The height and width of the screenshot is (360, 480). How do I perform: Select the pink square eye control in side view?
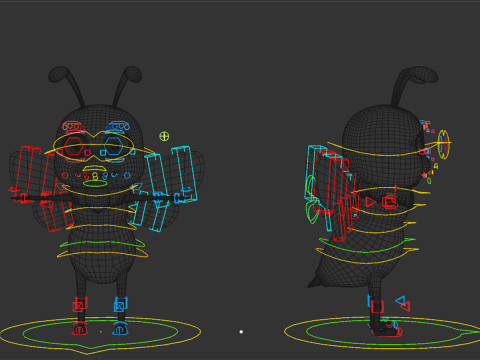click(424, 152)
